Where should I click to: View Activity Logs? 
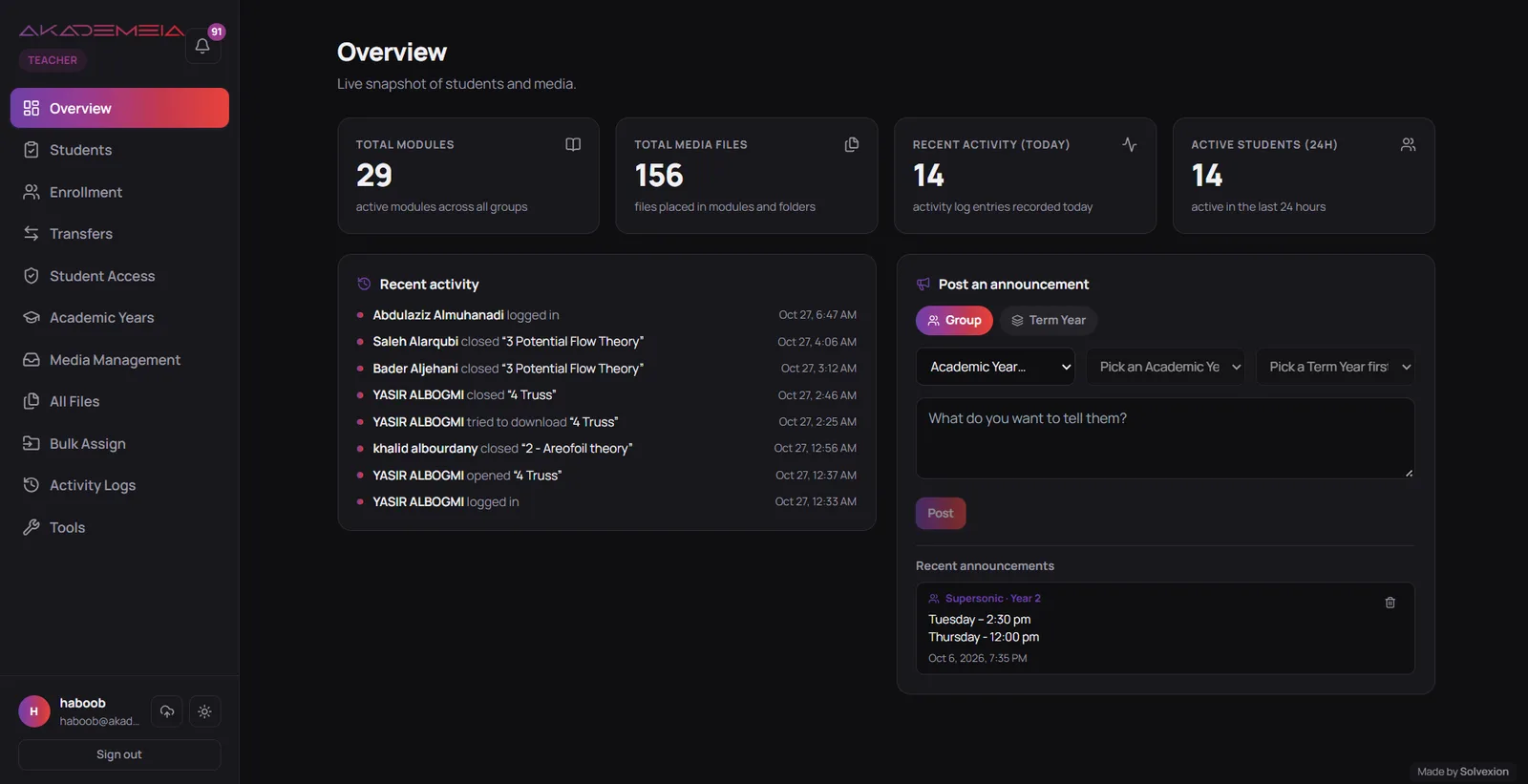(x=119, y=485)
